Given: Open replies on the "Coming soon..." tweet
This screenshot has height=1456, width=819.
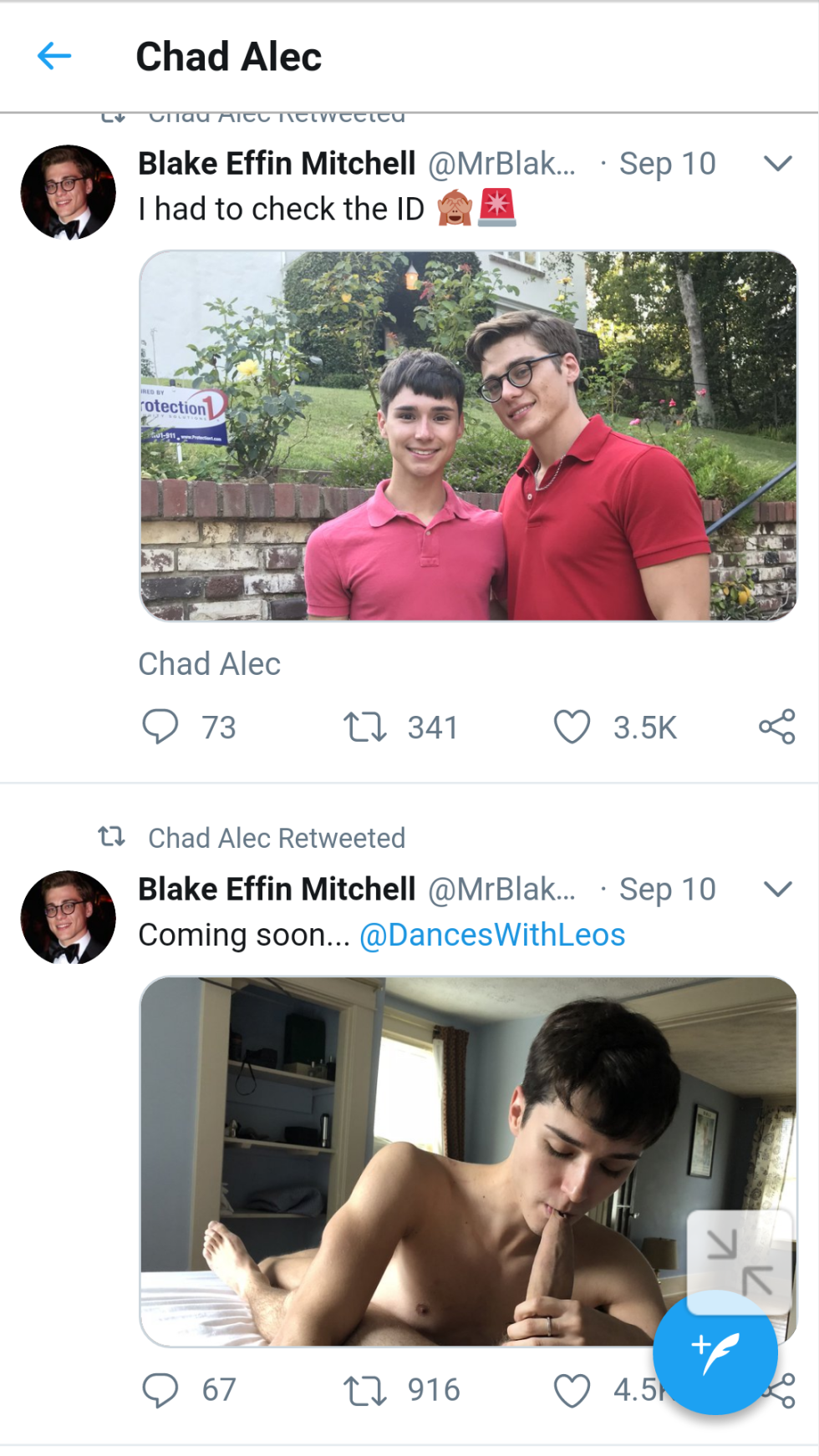Looking at the screenshot, I should tap(160, 1390).
